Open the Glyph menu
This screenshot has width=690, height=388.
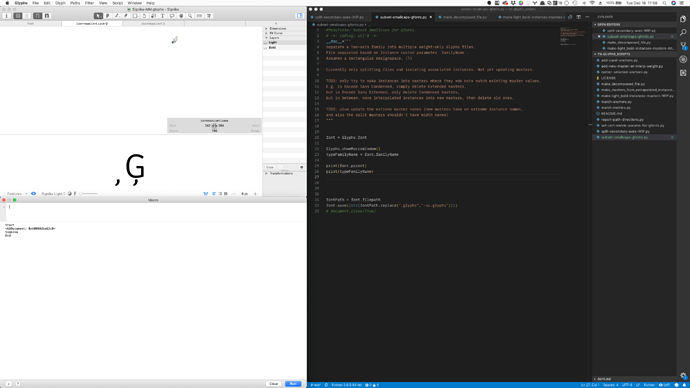(x=60, y=3)
